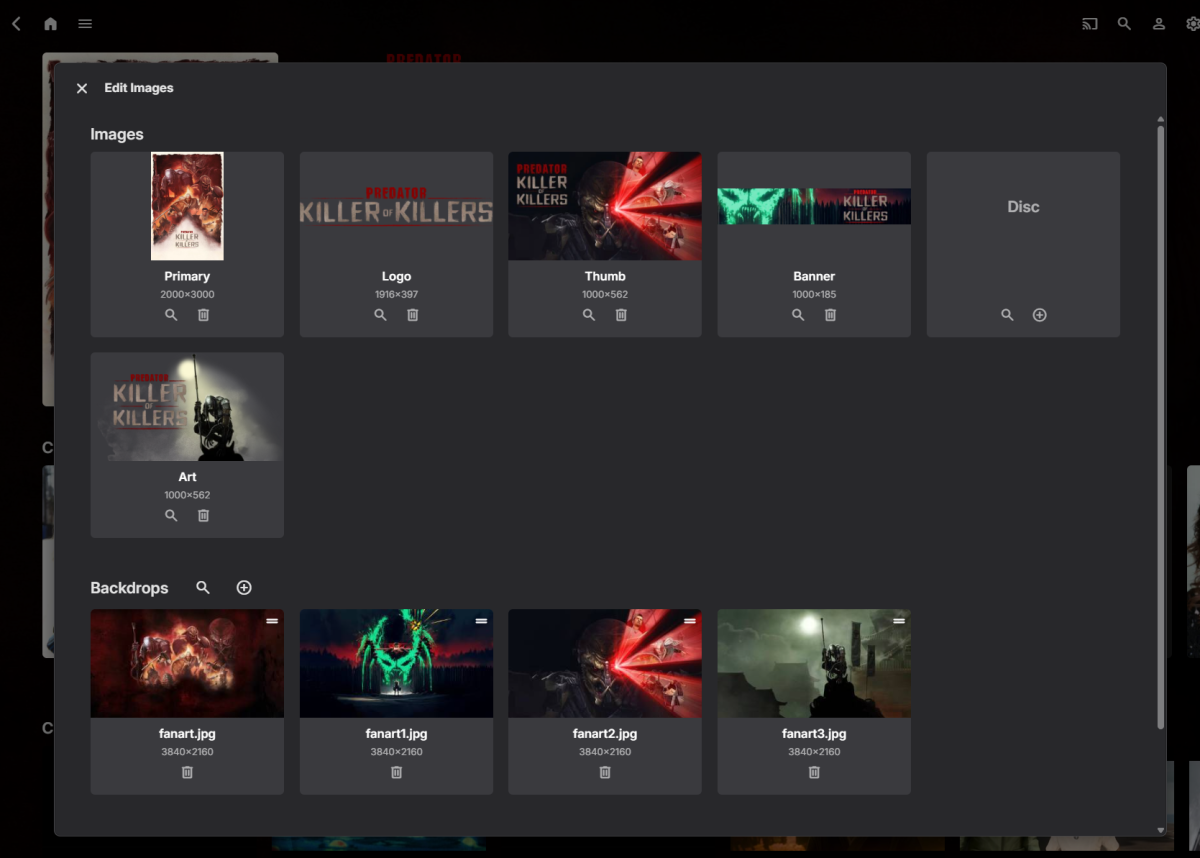The image size is (1200, 858).
Task: Open search from the top bar
Action: point(1124,23)
